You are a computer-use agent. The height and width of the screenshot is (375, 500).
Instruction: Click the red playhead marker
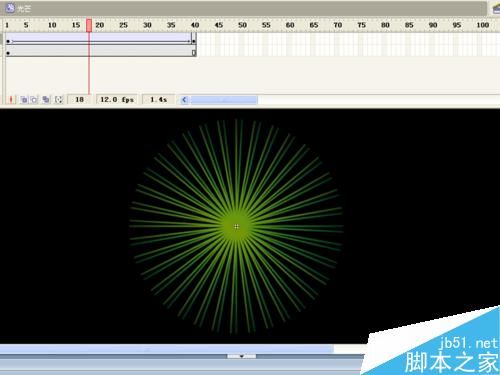pos(89,26)
